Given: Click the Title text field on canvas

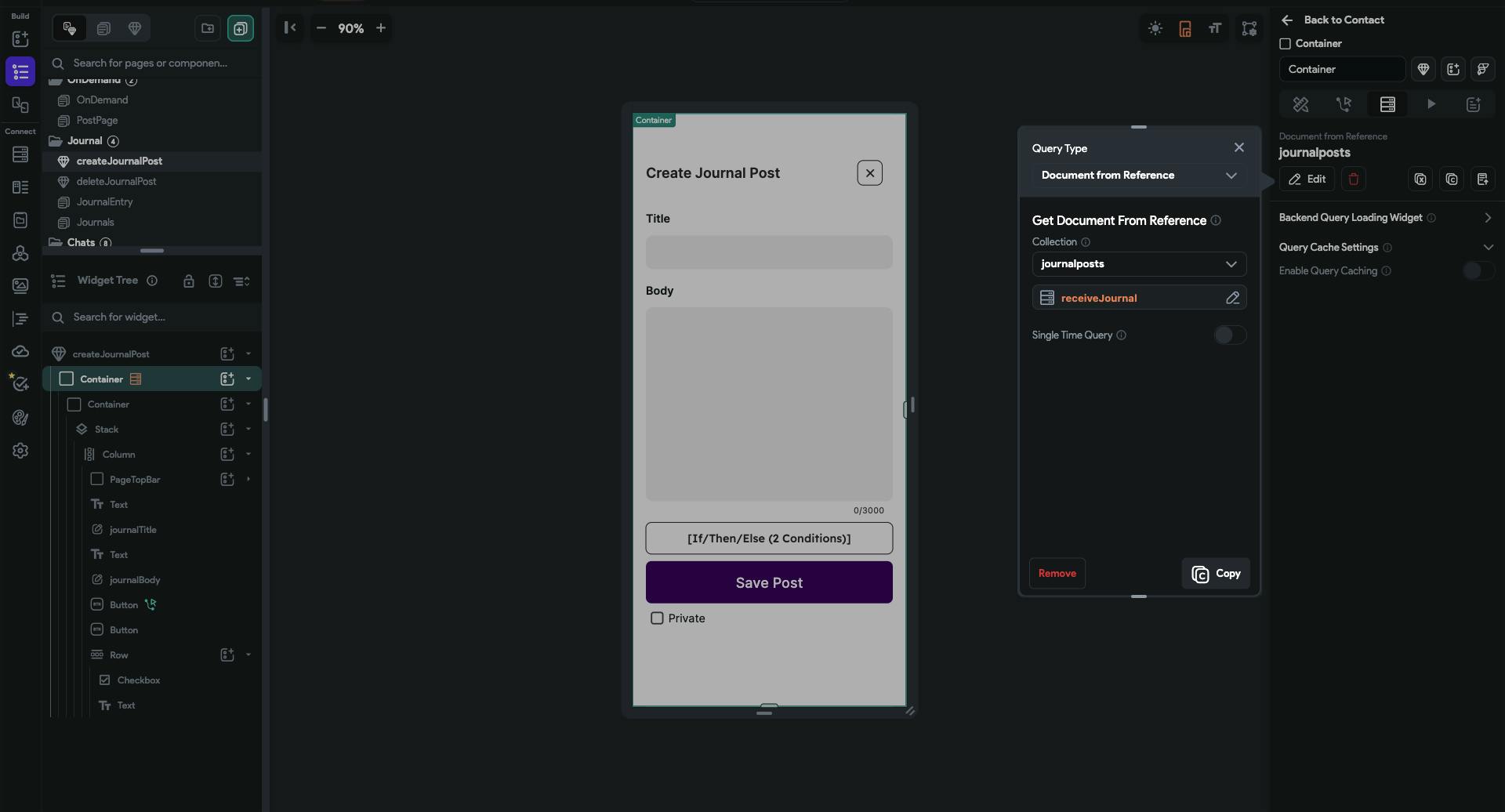Looking at the screenshot, I should tap(769, 252).
